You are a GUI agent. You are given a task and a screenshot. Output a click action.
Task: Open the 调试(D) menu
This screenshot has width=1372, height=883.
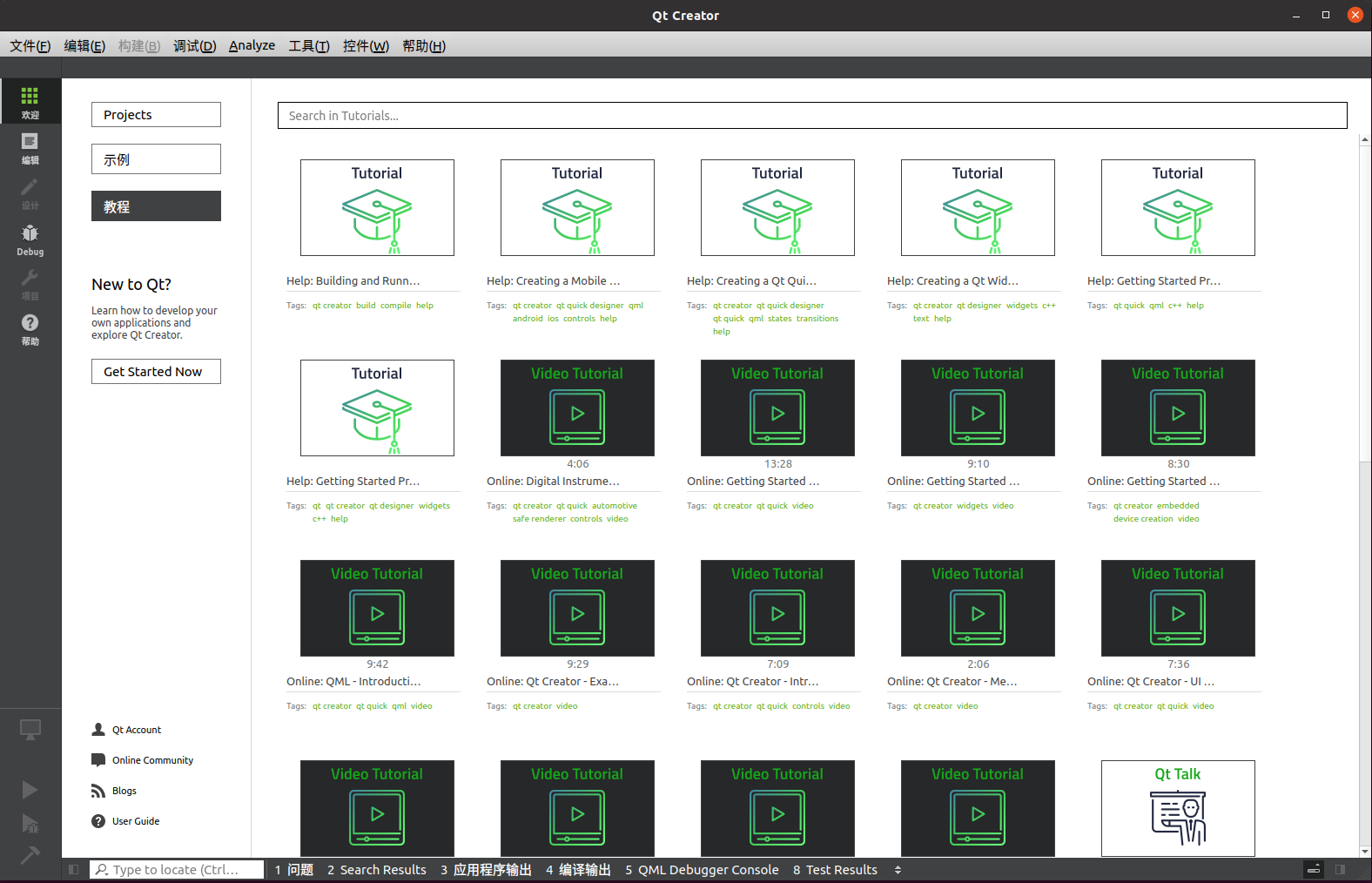tap(194, 45)
